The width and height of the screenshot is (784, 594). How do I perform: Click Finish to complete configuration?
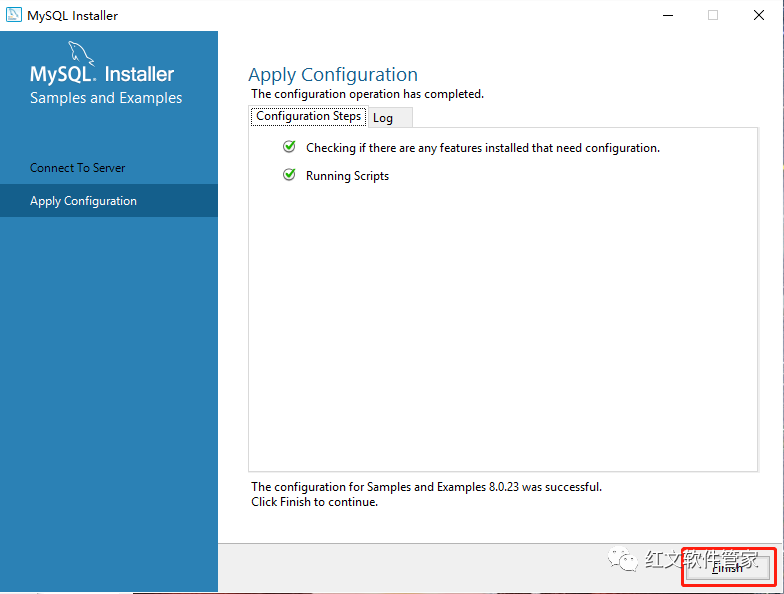[728, 568]
